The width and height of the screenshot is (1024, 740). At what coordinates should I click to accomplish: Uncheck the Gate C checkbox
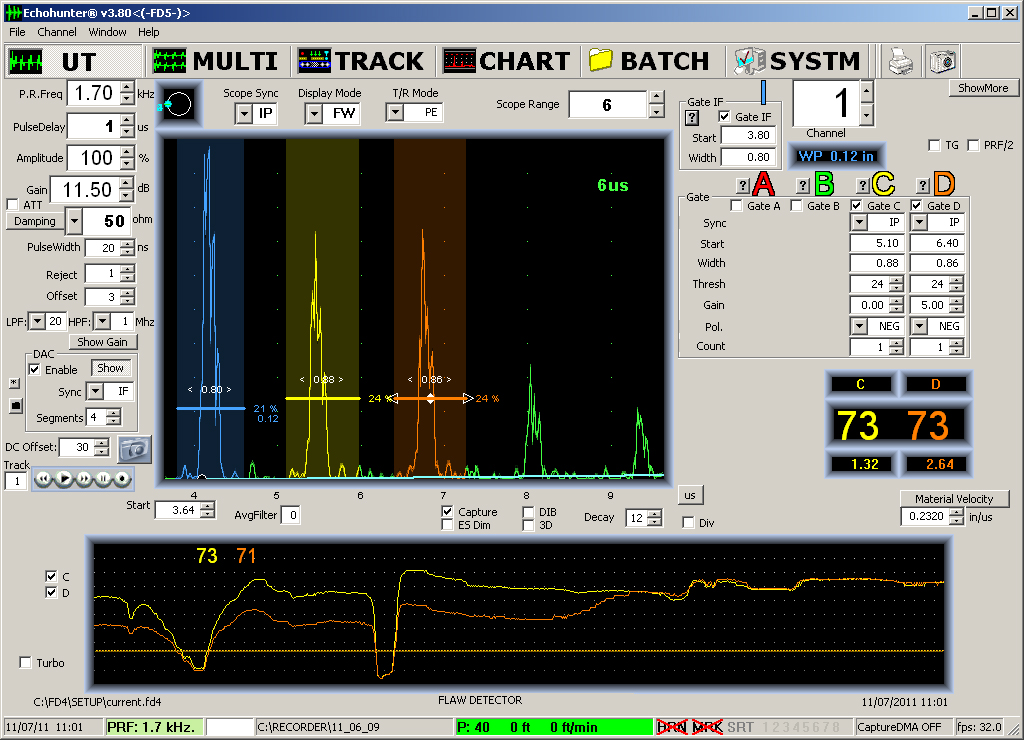pyautogui.click(x=856, y=206)
